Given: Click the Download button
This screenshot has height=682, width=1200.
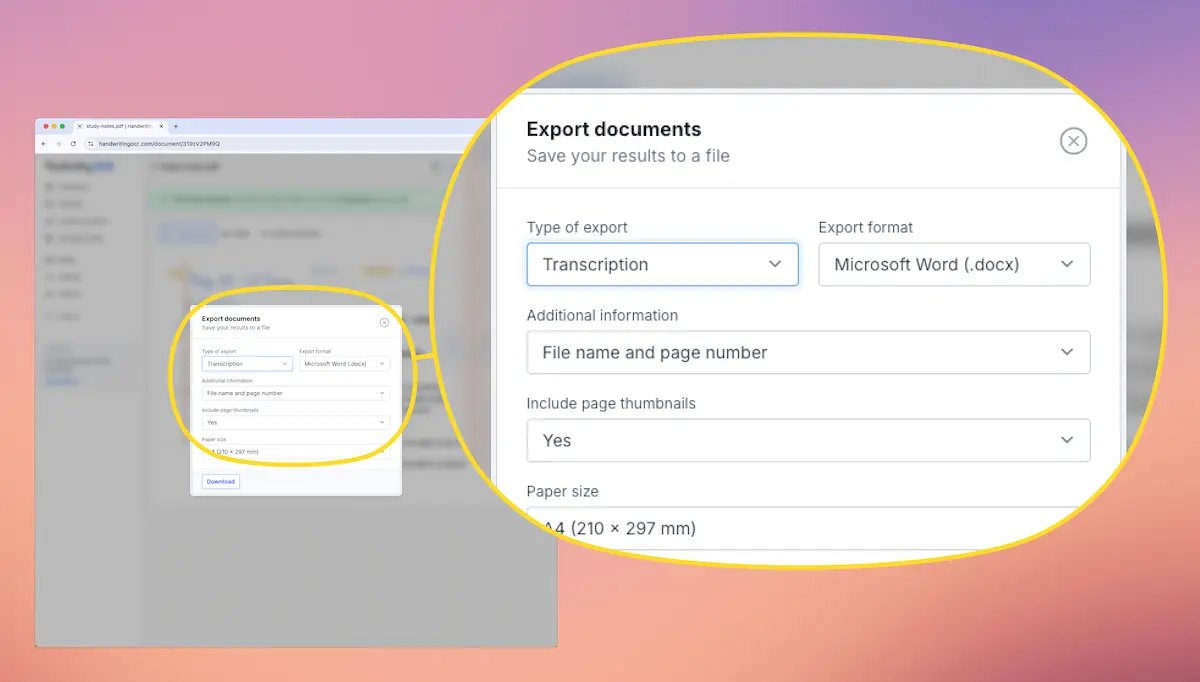Looking at the screenshot, I should (x=220, y=481).
